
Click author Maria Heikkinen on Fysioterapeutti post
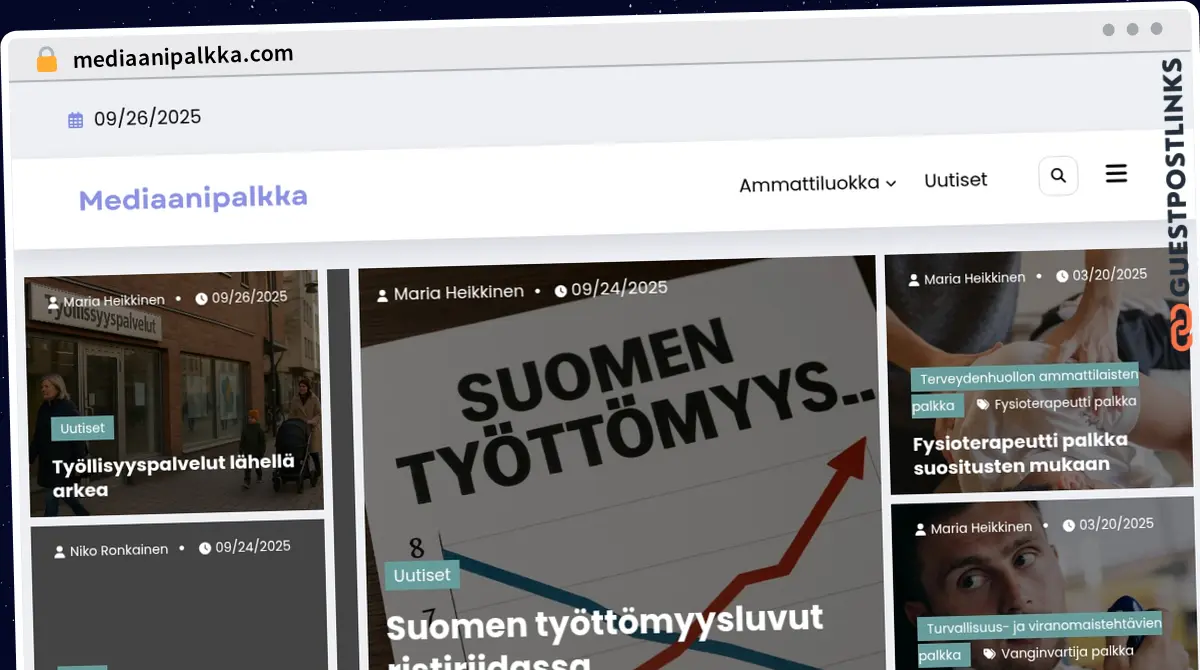[x=974, y=278]
